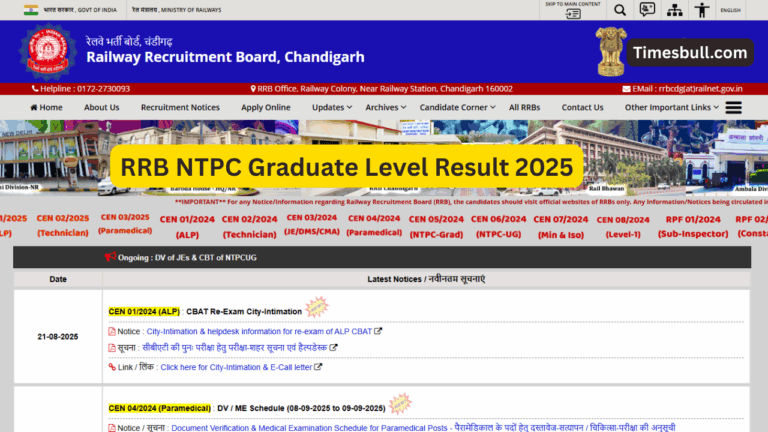Click the Date column header
This screenshot has height=432, width=768.
[58, 279]
